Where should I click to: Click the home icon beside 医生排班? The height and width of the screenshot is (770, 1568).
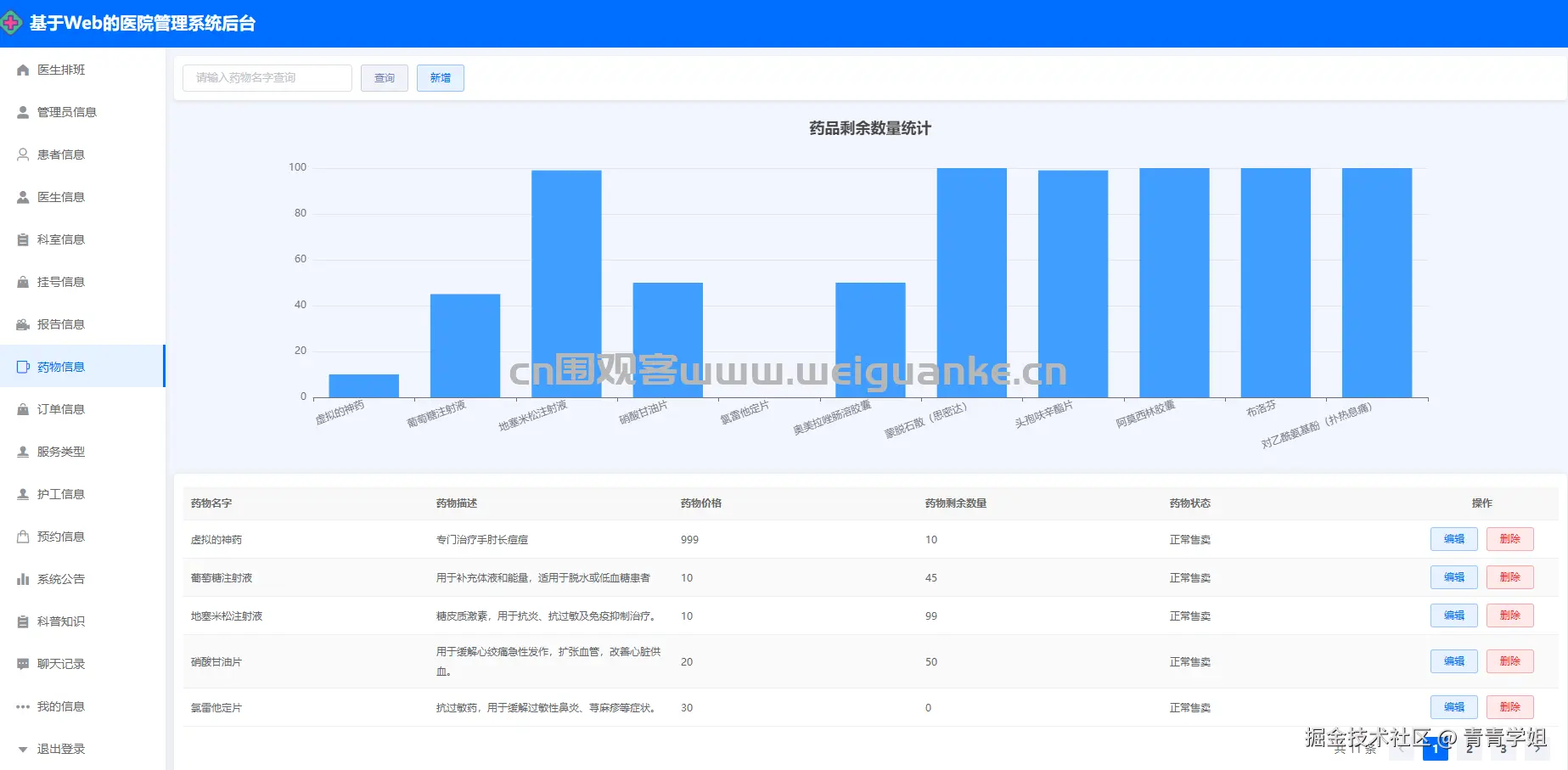[x=23, y=70]
